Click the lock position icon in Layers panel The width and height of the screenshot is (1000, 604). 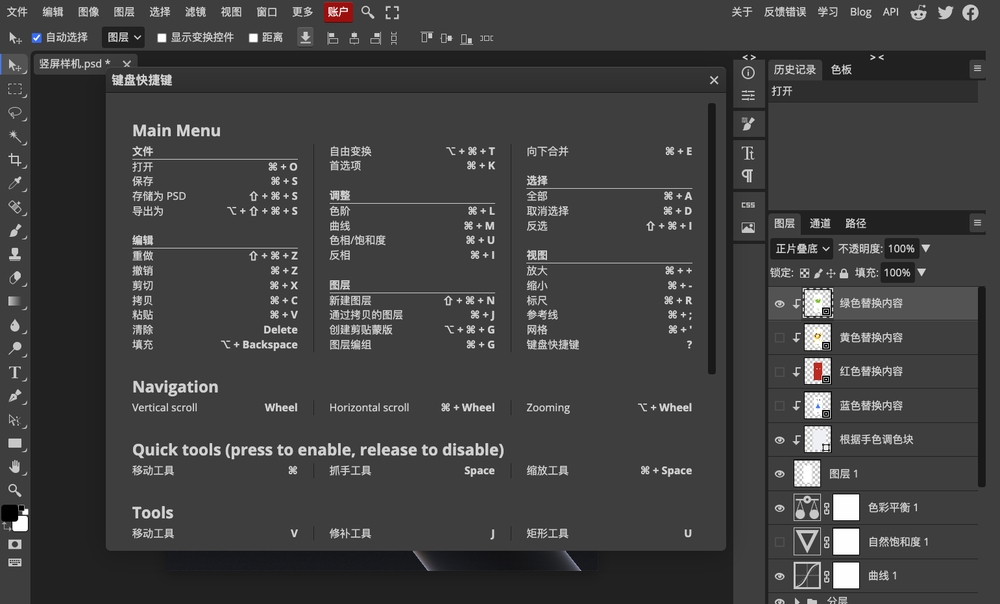point(830,273)
